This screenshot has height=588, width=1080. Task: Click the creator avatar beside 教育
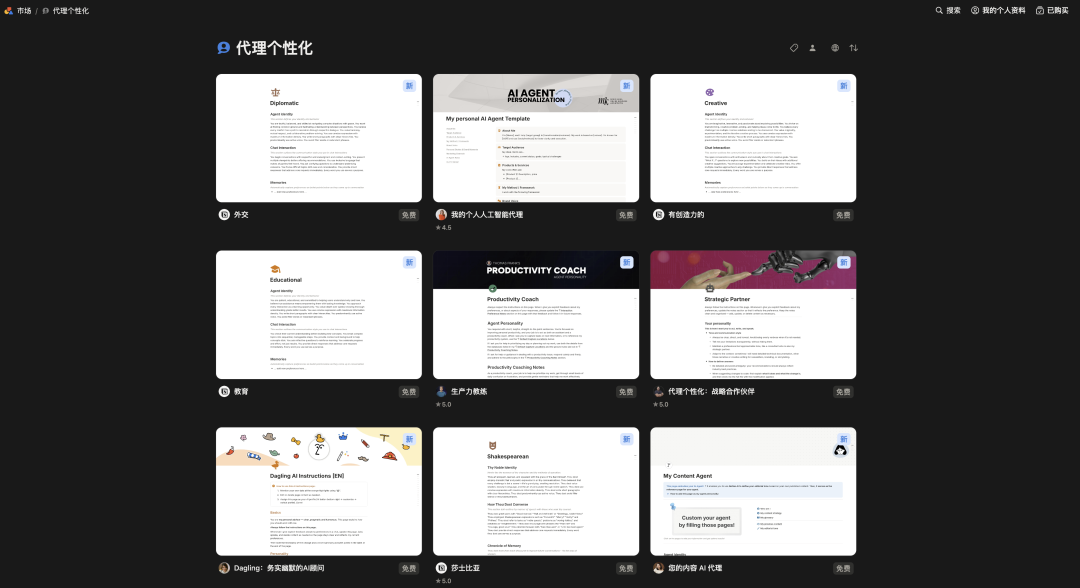point(224,391)
